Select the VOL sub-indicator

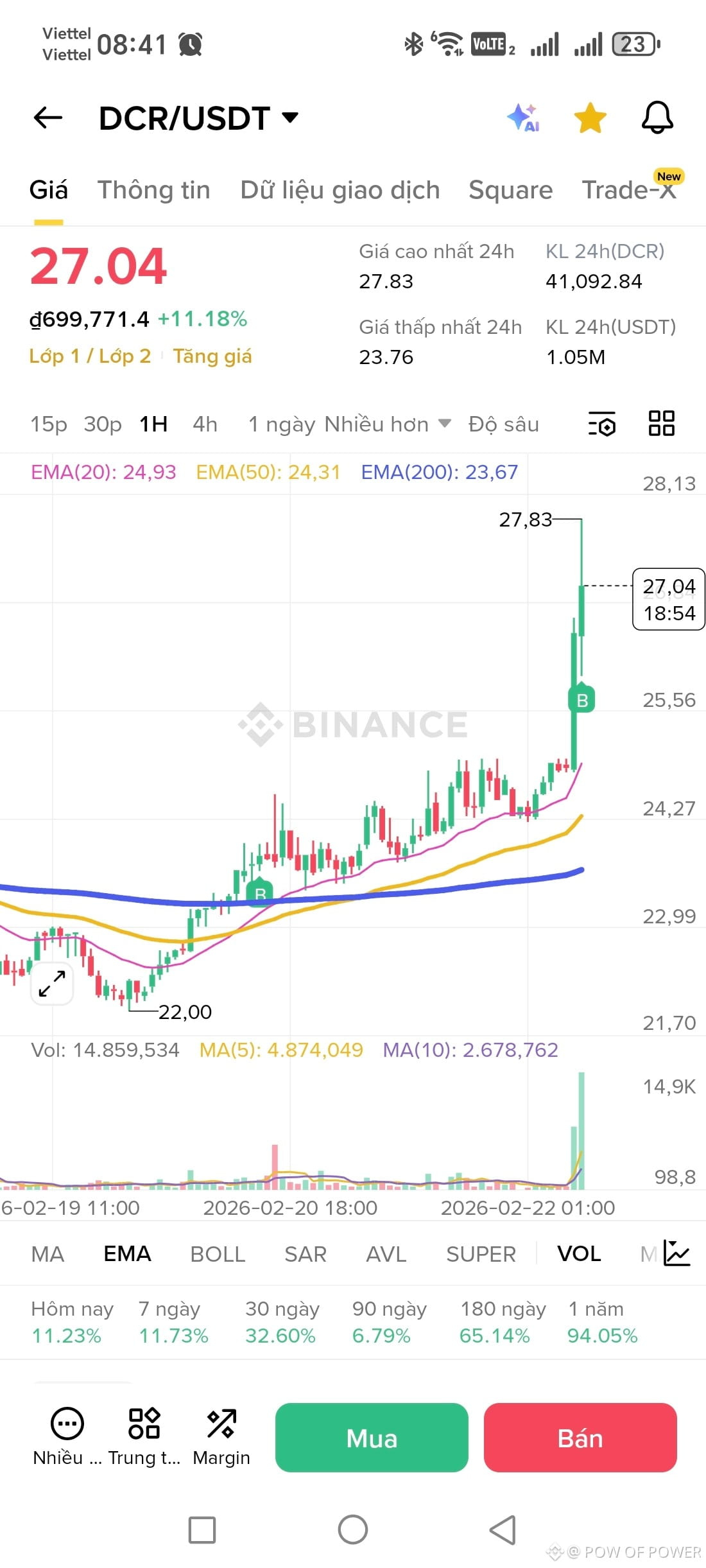coord(579,1253)
